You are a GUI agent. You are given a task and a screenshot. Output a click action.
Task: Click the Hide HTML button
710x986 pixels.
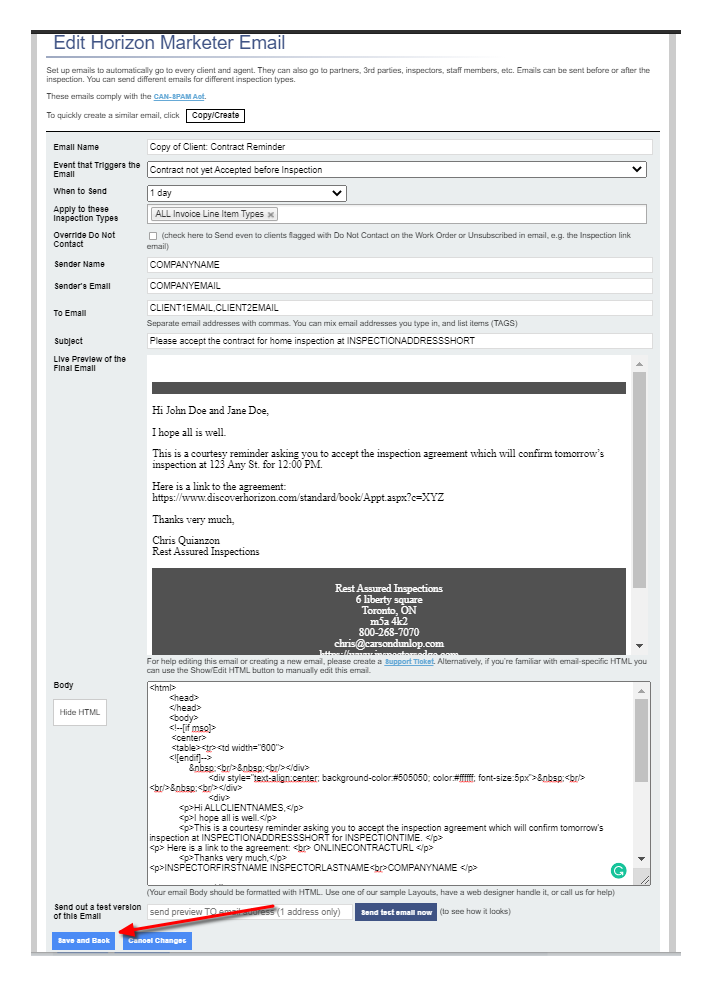click(80, 713)
